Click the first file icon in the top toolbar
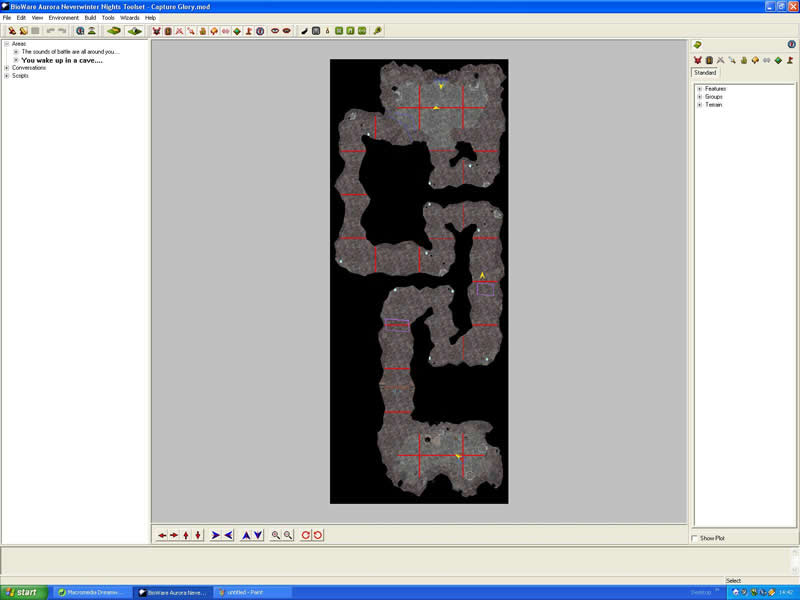Screen dimensions: 800x600 point(12,31)
